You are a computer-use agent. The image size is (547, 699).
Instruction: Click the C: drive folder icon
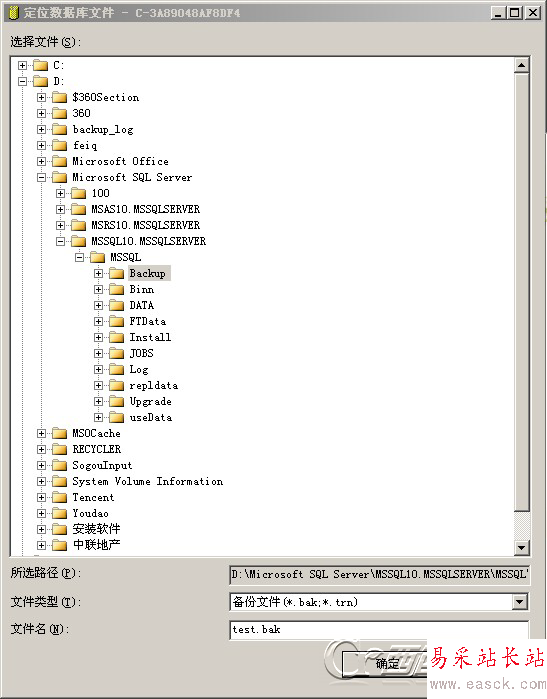tap(41, 66)
